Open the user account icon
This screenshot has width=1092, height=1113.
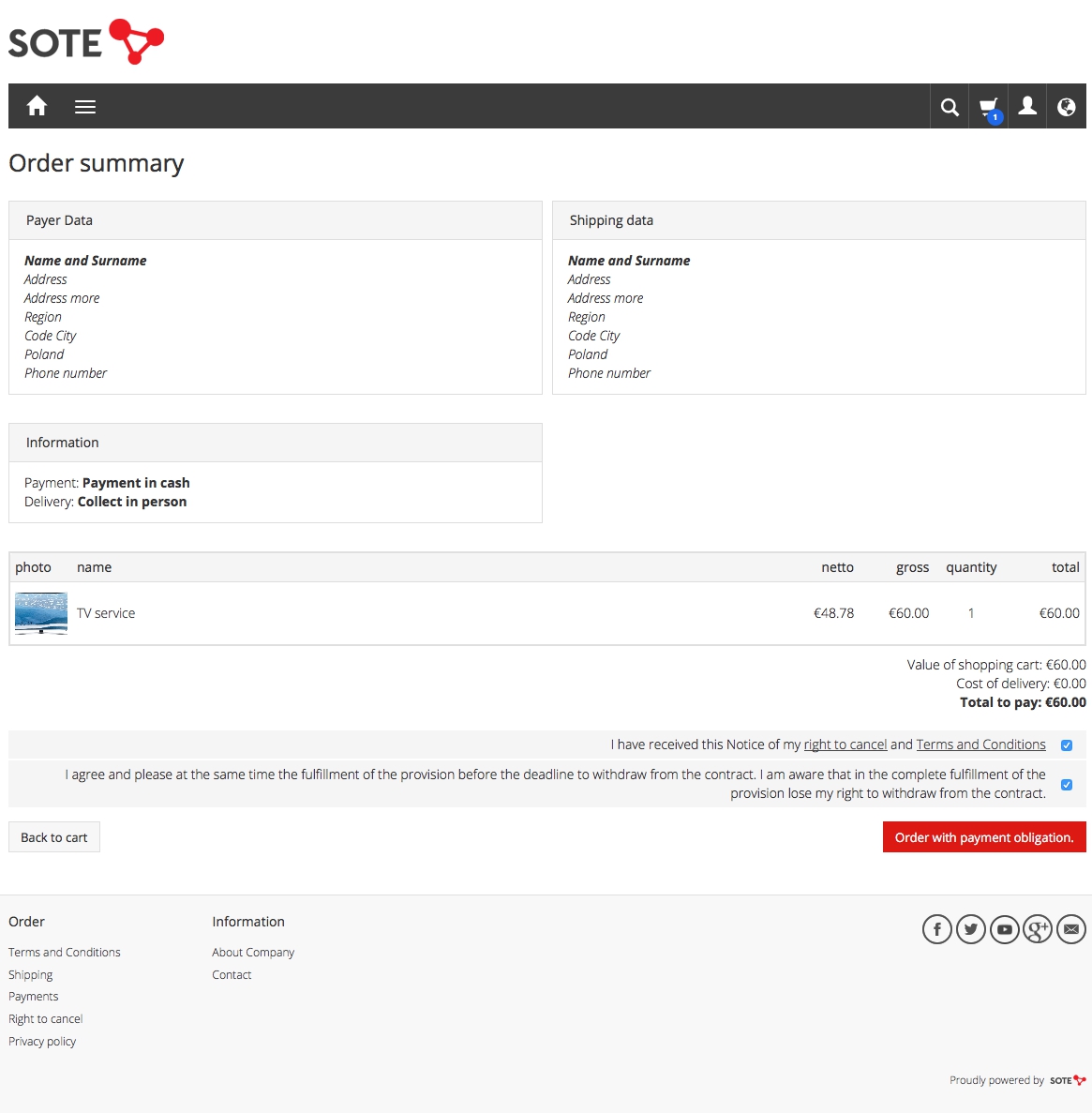point(1027,107)
